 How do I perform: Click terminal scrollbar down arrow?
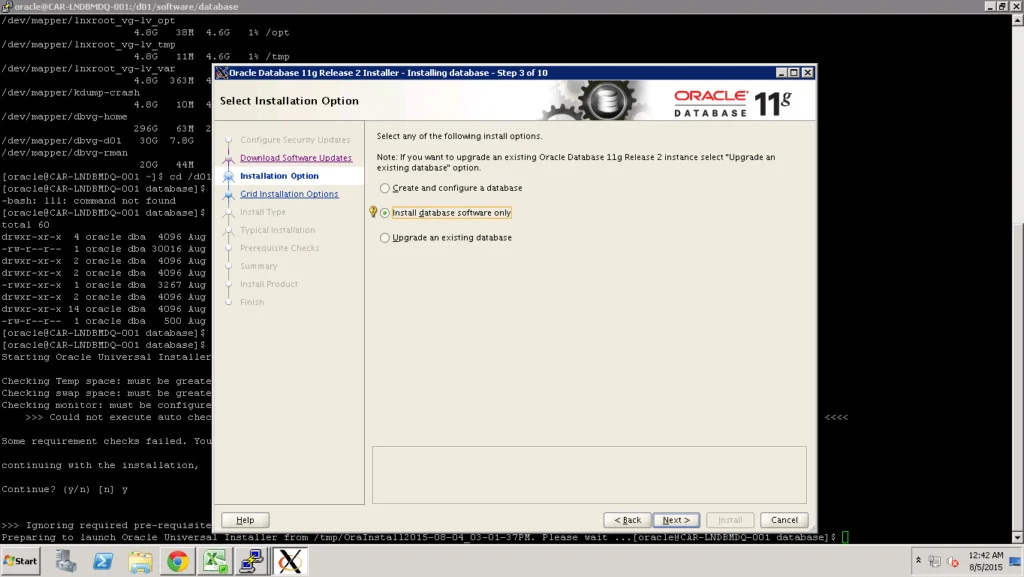pyautogui.click(x=1017, y=538)
